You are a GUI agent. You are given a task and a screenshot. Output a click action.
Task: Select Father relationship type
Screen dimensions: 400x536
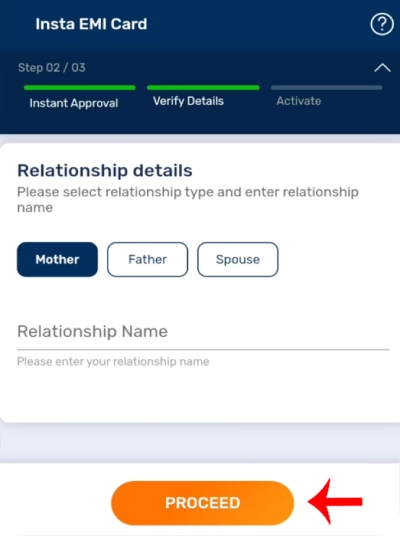pos(147,259)
